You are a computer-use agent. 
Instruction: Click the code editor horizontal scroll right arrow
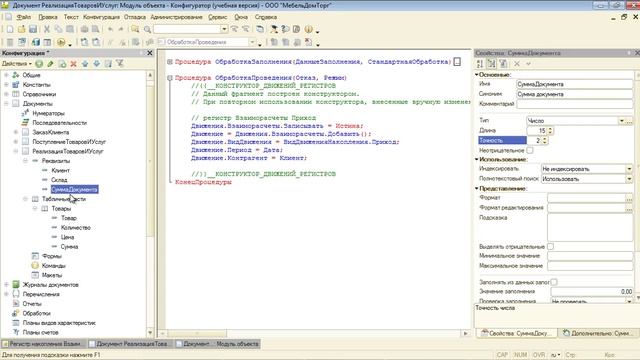465,333
